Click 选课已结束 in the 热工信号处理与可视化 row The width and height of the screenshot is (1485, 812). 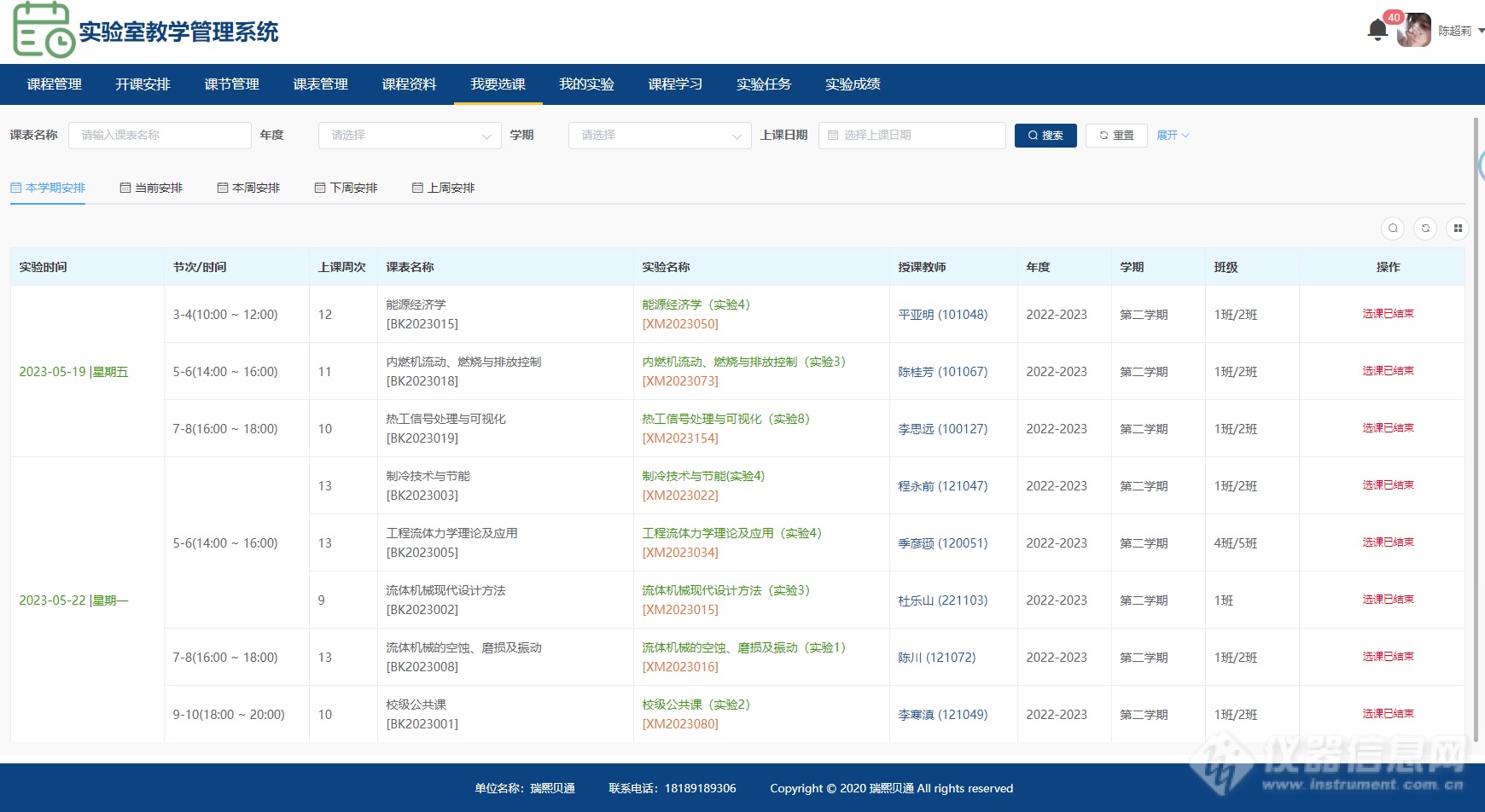click(1388, 428)
